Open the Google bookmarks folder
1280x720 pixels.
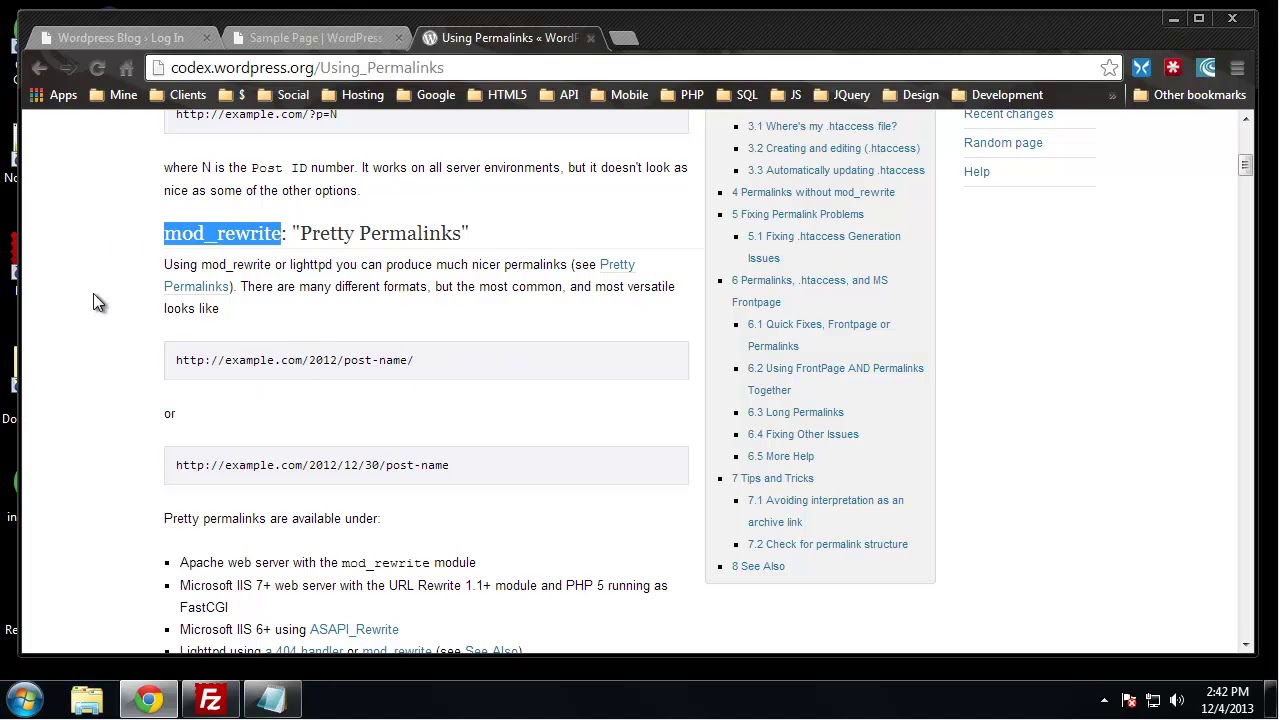[x=426, y=95]
